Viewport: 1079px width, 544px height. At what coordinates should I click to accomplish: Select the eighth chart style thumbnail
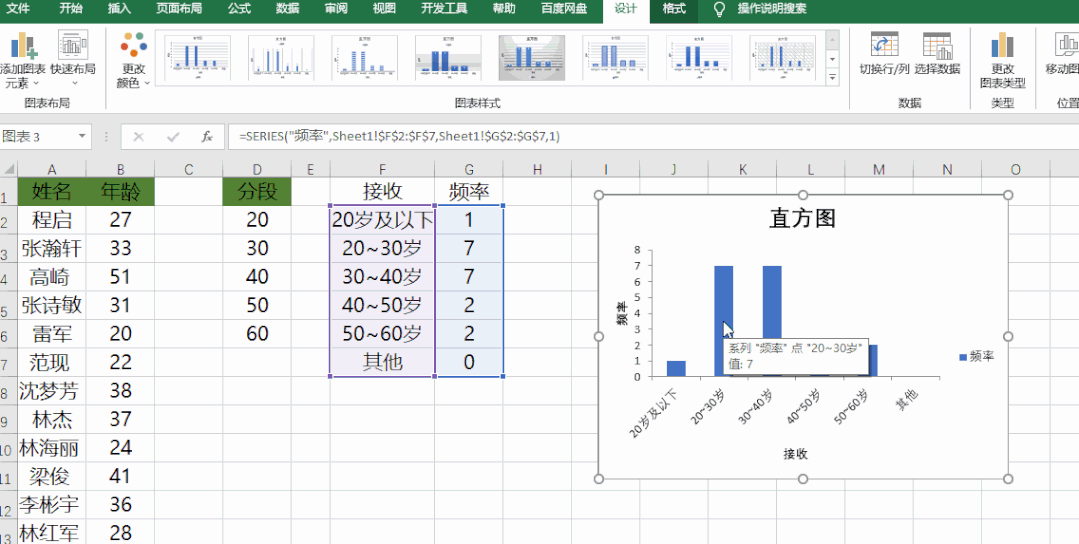(782, 58)
